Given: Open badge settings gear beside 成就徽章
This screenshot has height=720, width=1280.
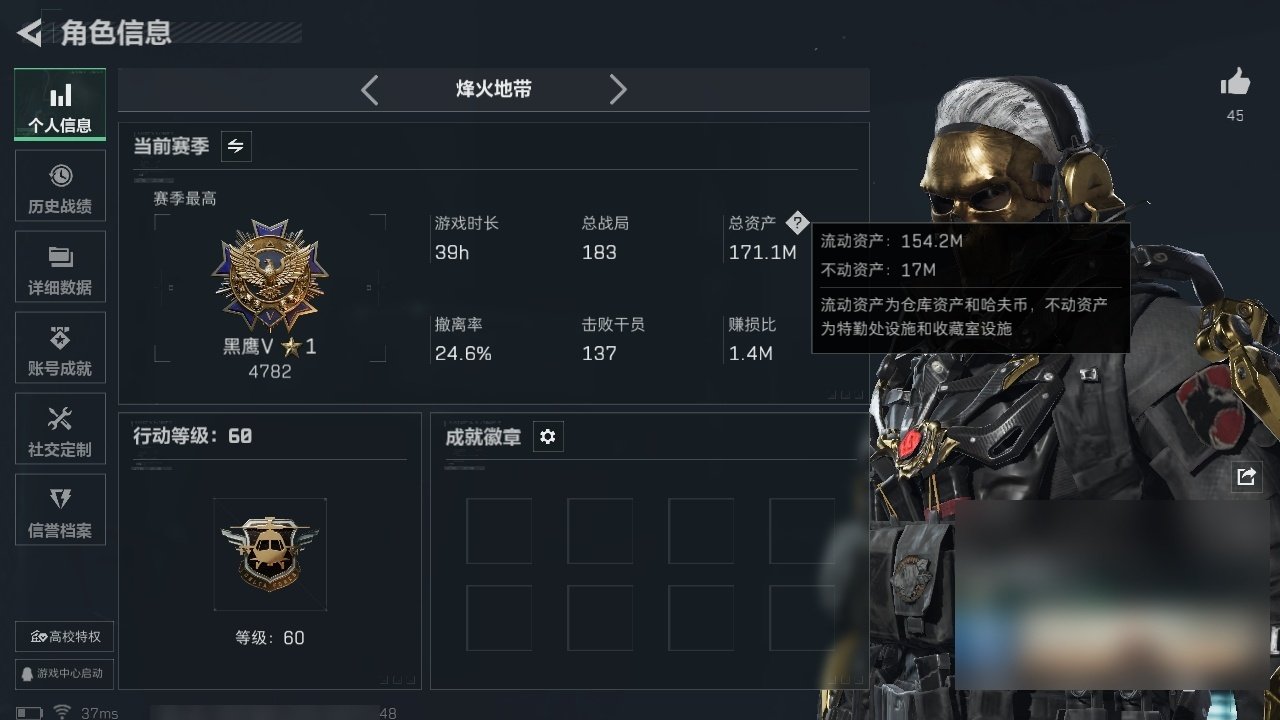Looking at the screenshot, I should tap(548, 436).
